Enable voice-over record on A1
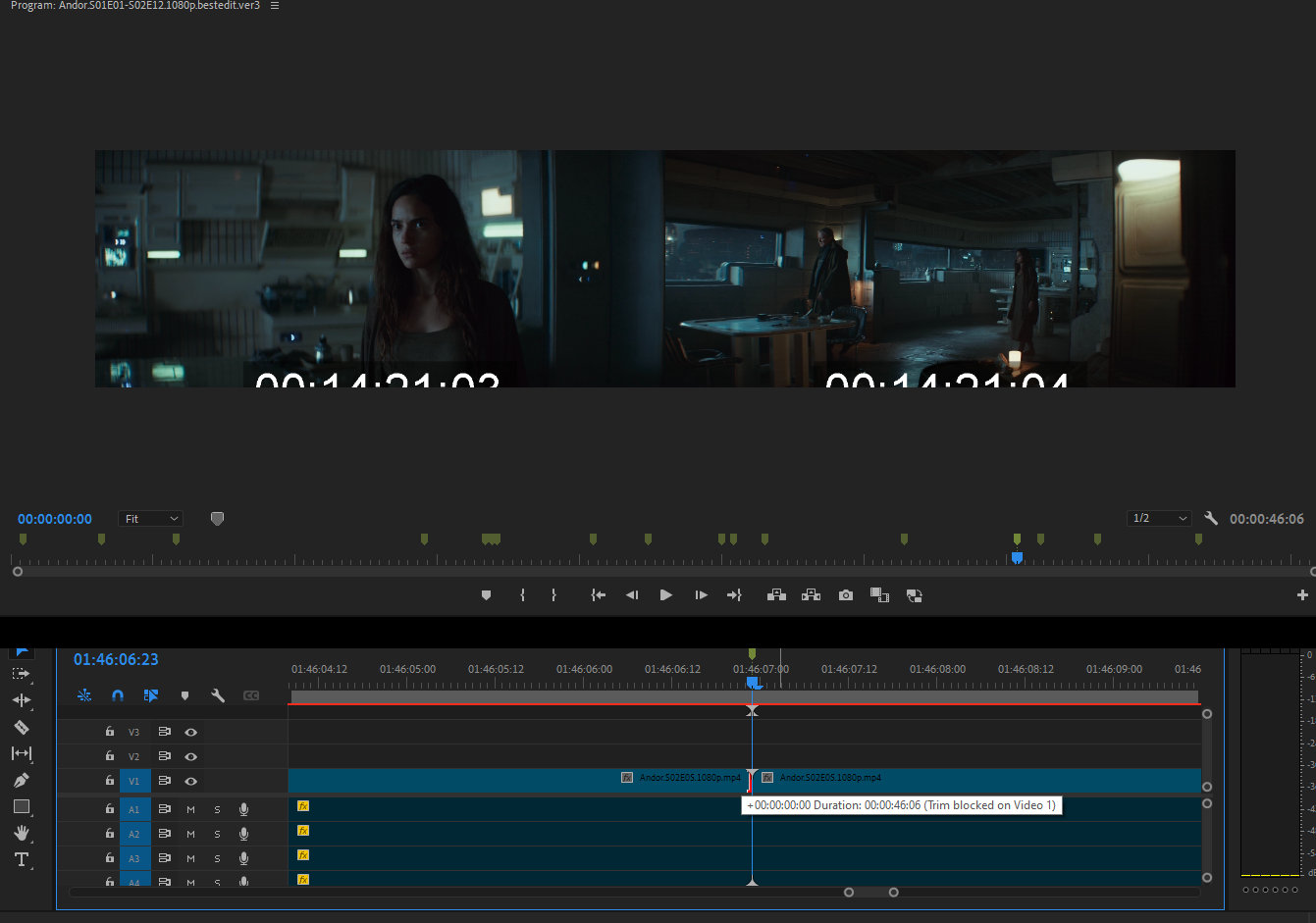 pyautogui.click(x=243, y=809)
